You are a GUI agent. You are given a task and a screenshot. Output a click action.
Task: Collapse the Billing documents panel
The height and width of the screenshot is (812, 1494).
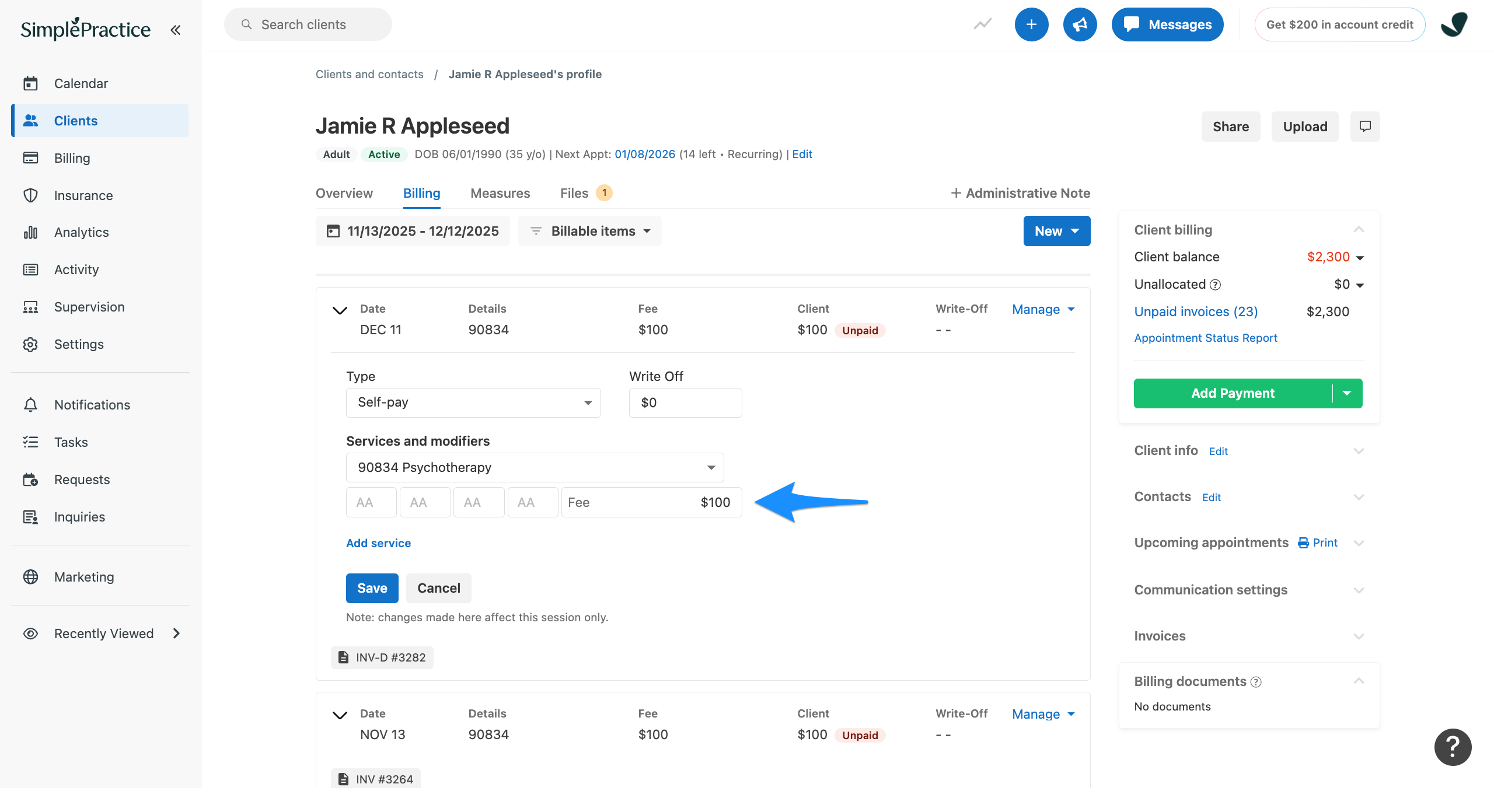1359,681
